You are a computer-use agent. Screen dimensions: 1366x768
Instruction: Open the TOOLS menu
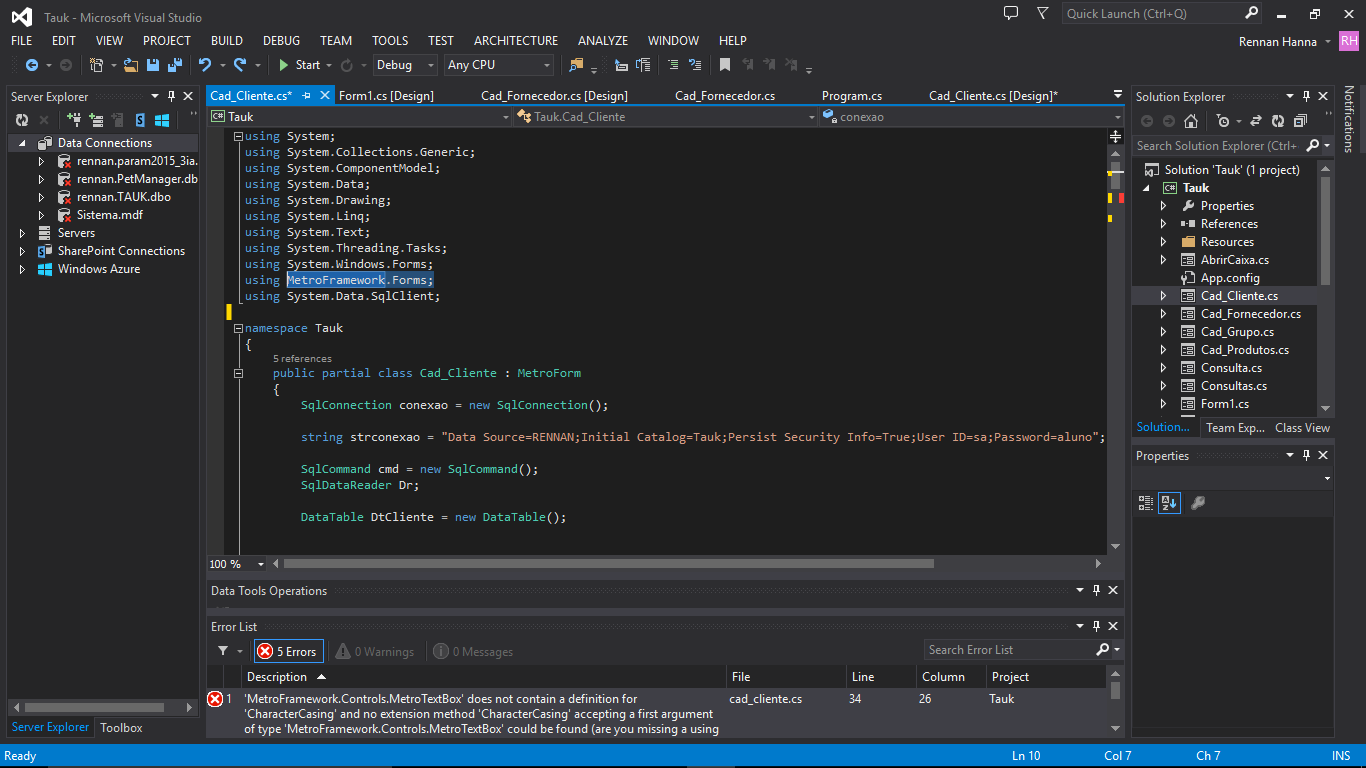pyautogui.click(x=390, y=41)
